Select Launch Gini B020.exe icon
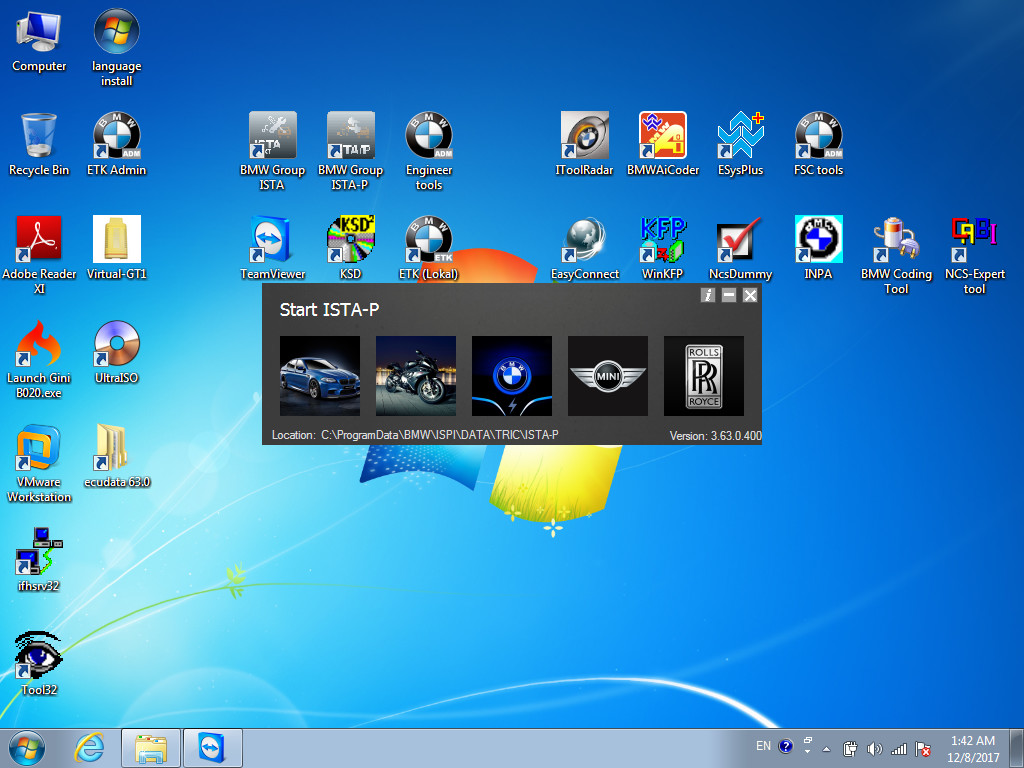This screenshot has width=1024, height=768. [39, 359]
